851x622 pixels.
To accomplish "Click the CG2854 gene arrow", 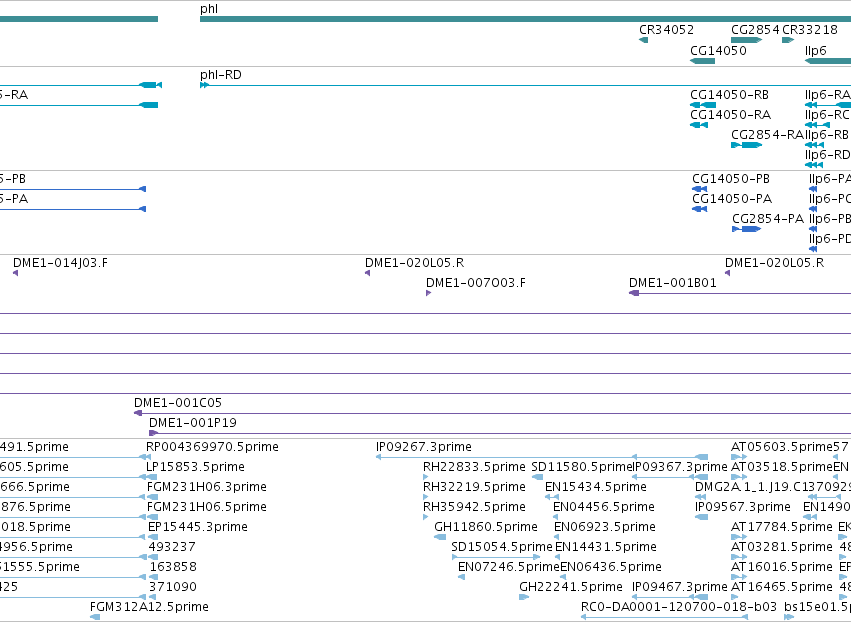I will [x=746, y=40].
